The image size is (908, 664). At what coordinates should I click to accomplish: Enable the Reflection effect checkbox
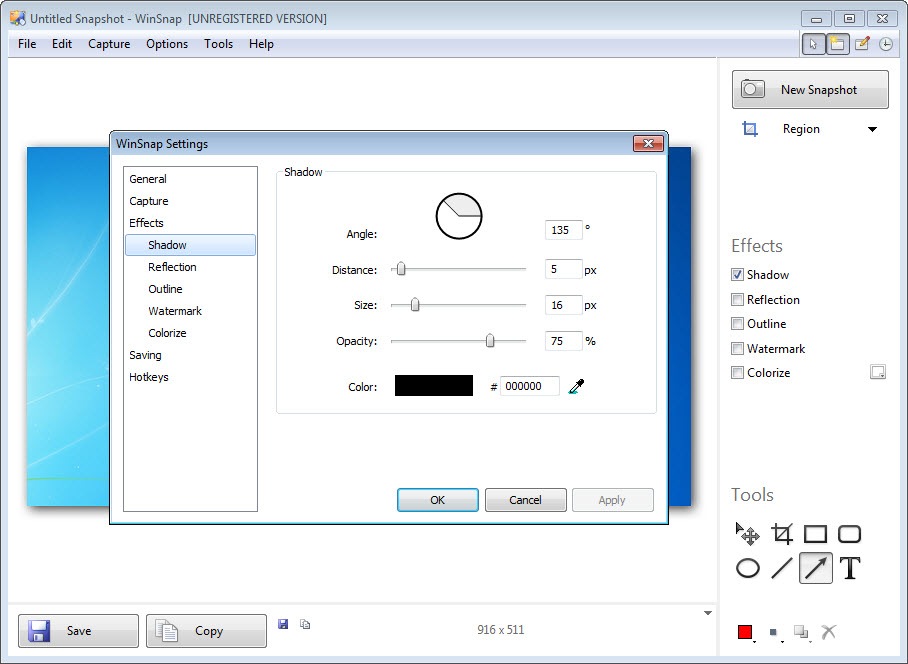tap(737, 300)
